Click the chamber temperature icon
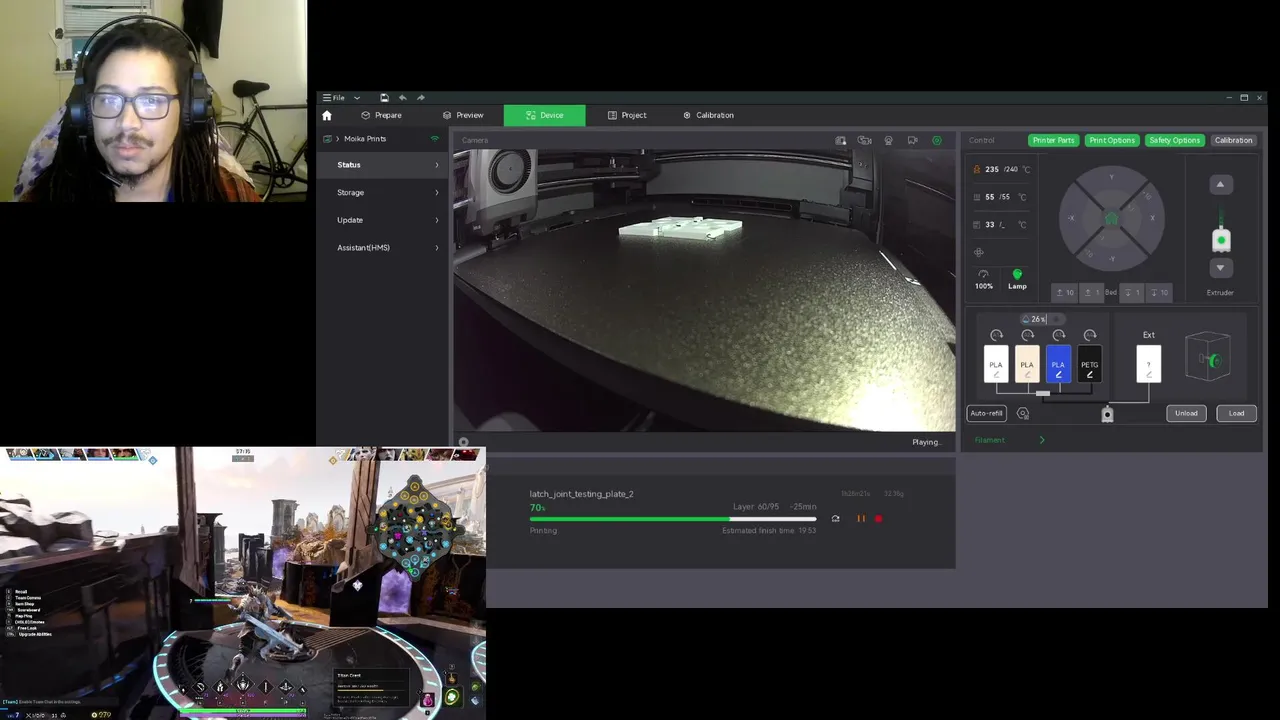Viewport: 1280px width, 720px height. point(977,224)
